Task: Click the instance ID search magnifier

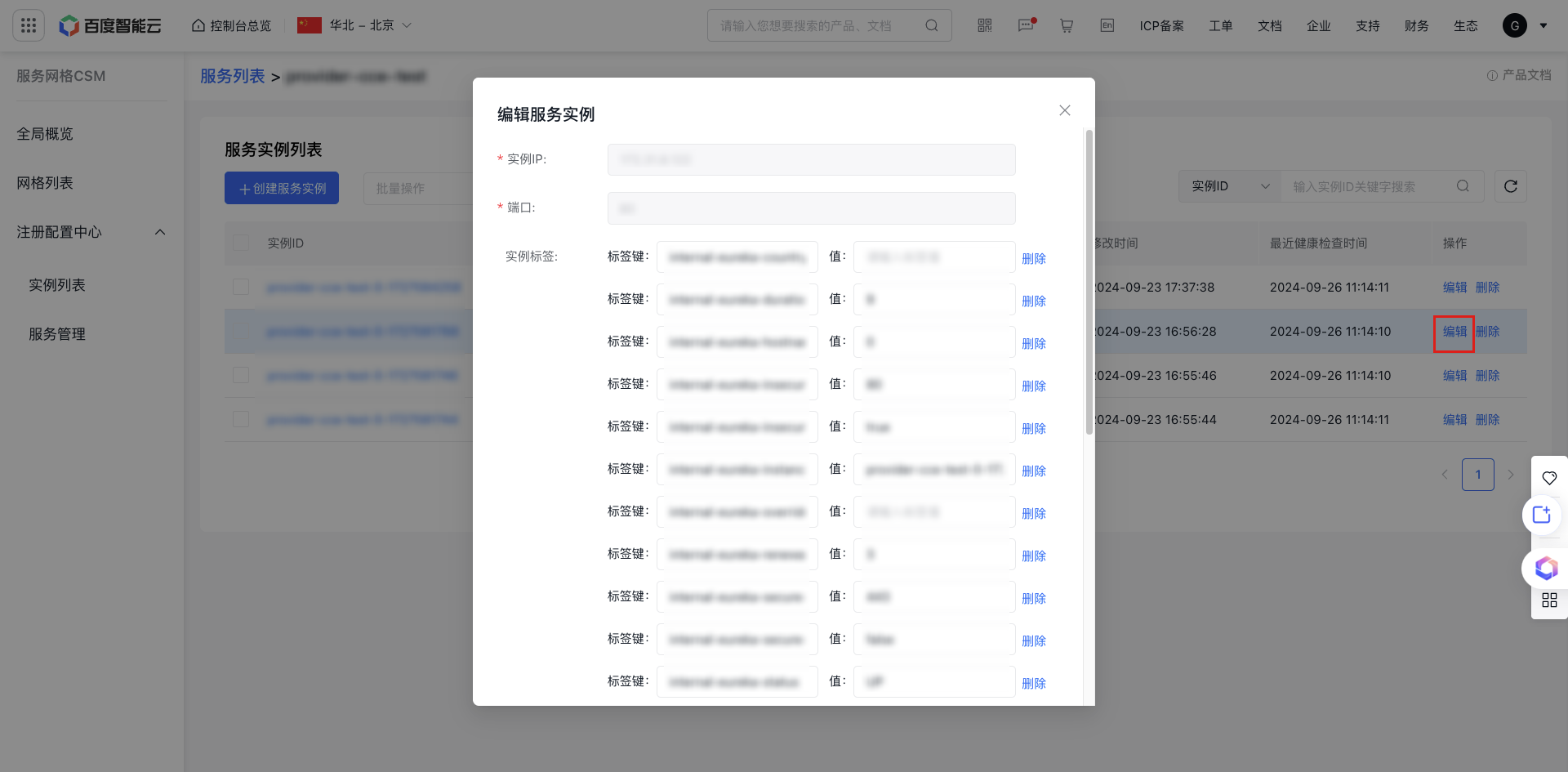Action: click(1463, 186)
